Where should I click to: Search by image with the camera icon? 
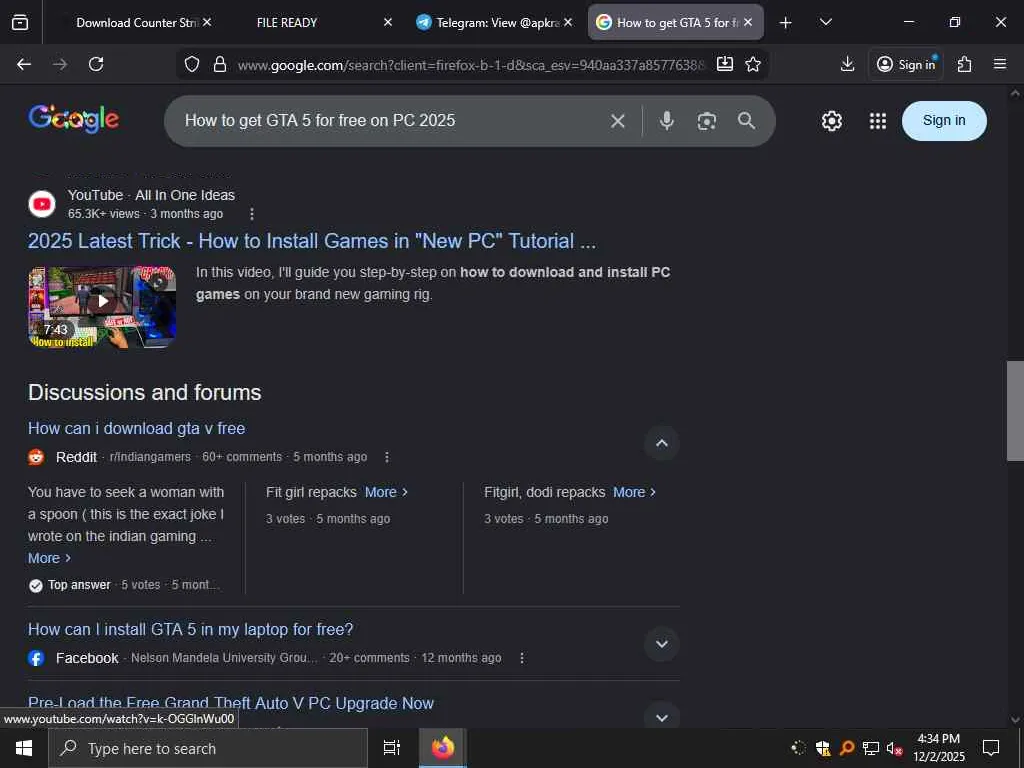[707, 121]
